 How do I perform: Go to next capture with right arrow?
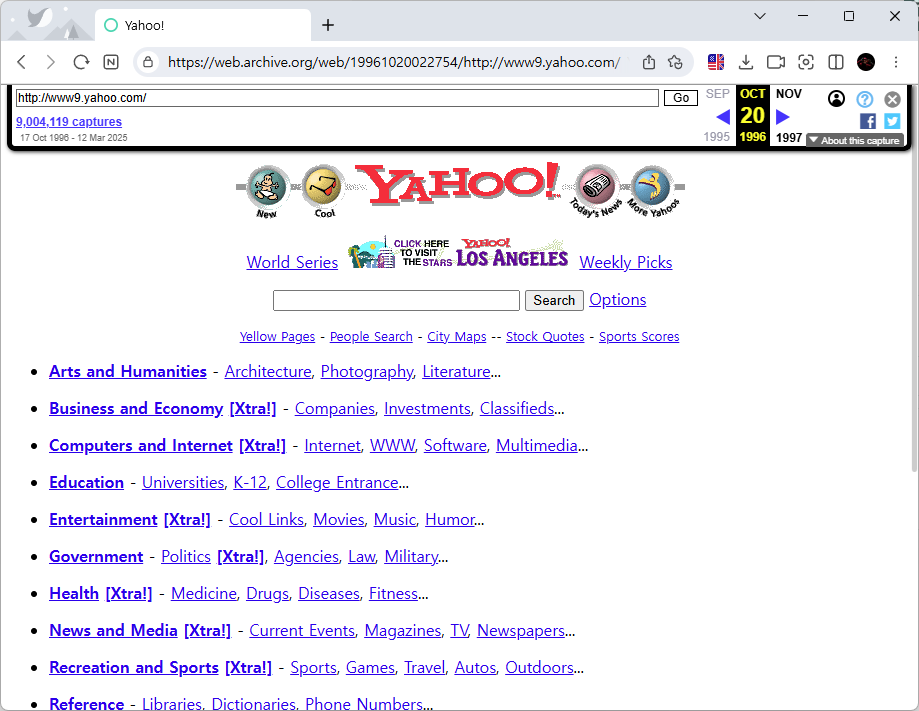[782, 117]
